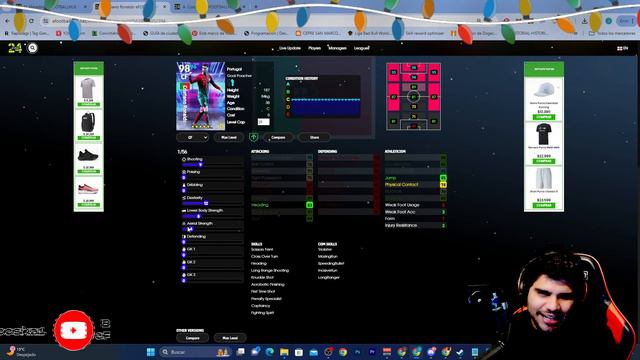The height and width of the screenshot is (360, 640).
Task: Open the Managers menu
Action: [x=338, y=48]
